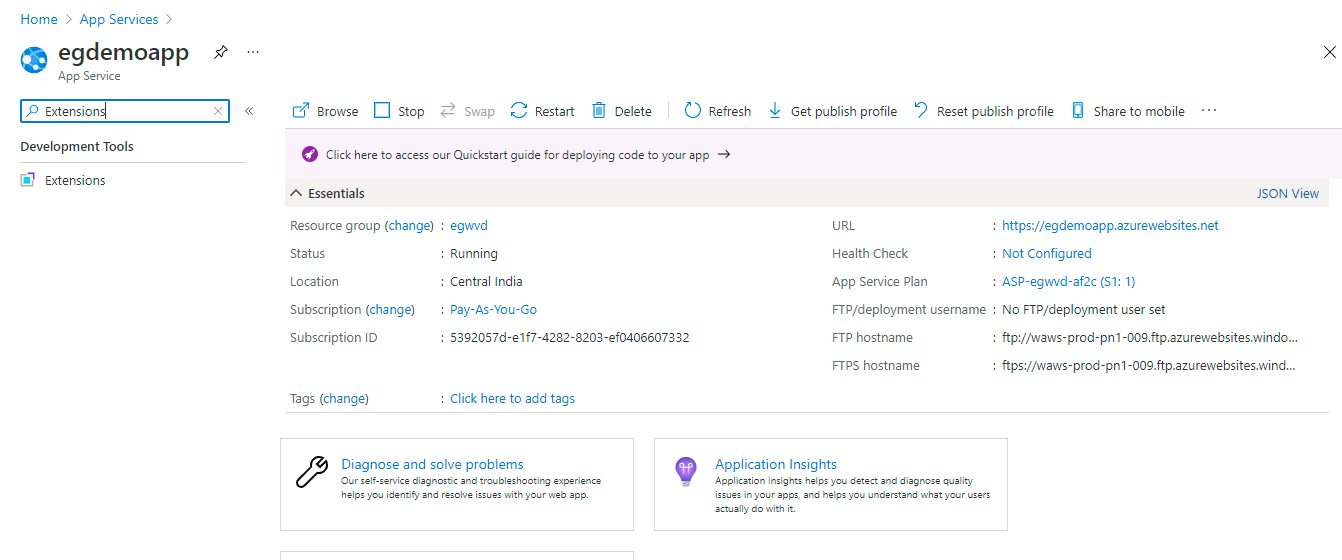Select the FTP hostname value
This screenshot has width=1342, height=560.
pos(1150,338)
